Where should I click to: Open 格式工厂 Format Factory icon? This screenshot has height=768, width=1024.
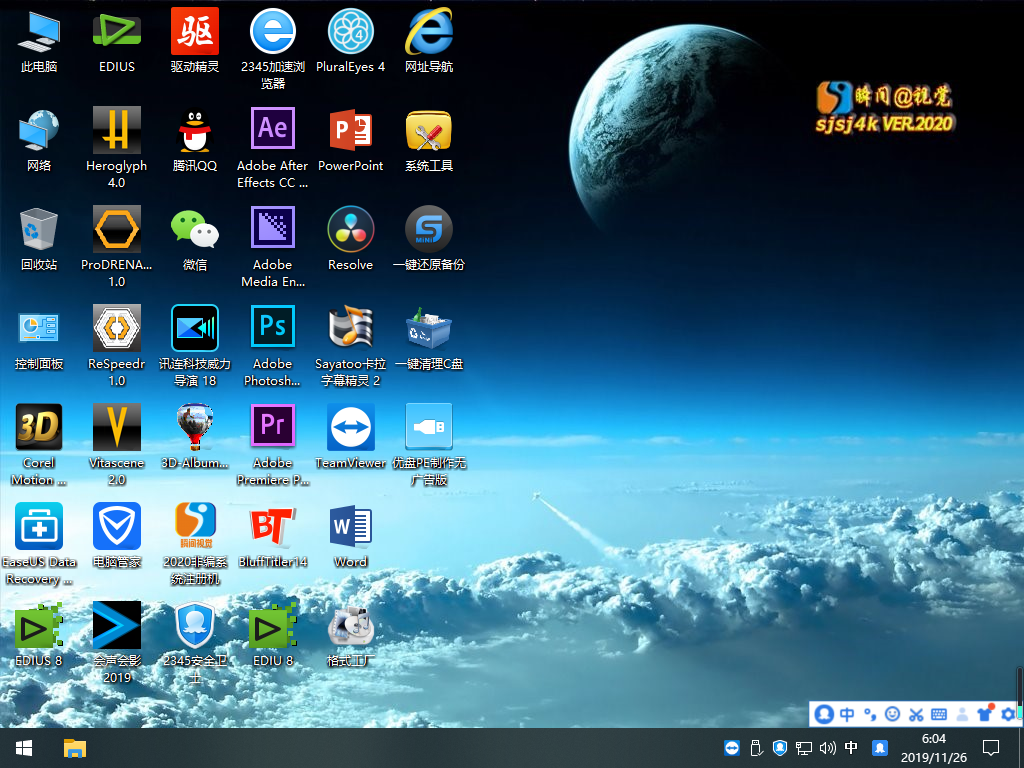[x=351, y=626]
